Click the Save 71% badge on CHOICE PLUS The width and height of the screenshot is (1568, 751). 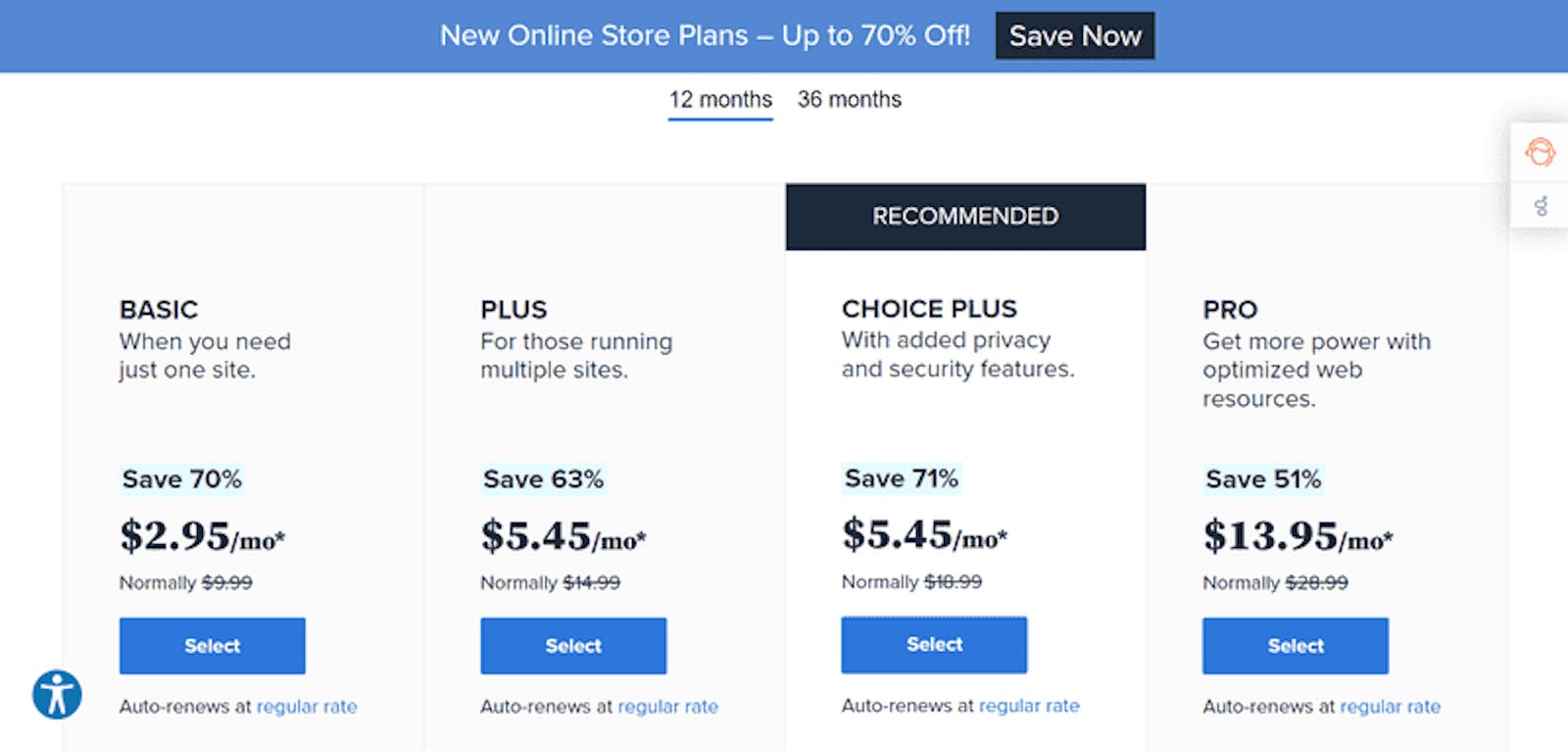(x=902, y=478)
